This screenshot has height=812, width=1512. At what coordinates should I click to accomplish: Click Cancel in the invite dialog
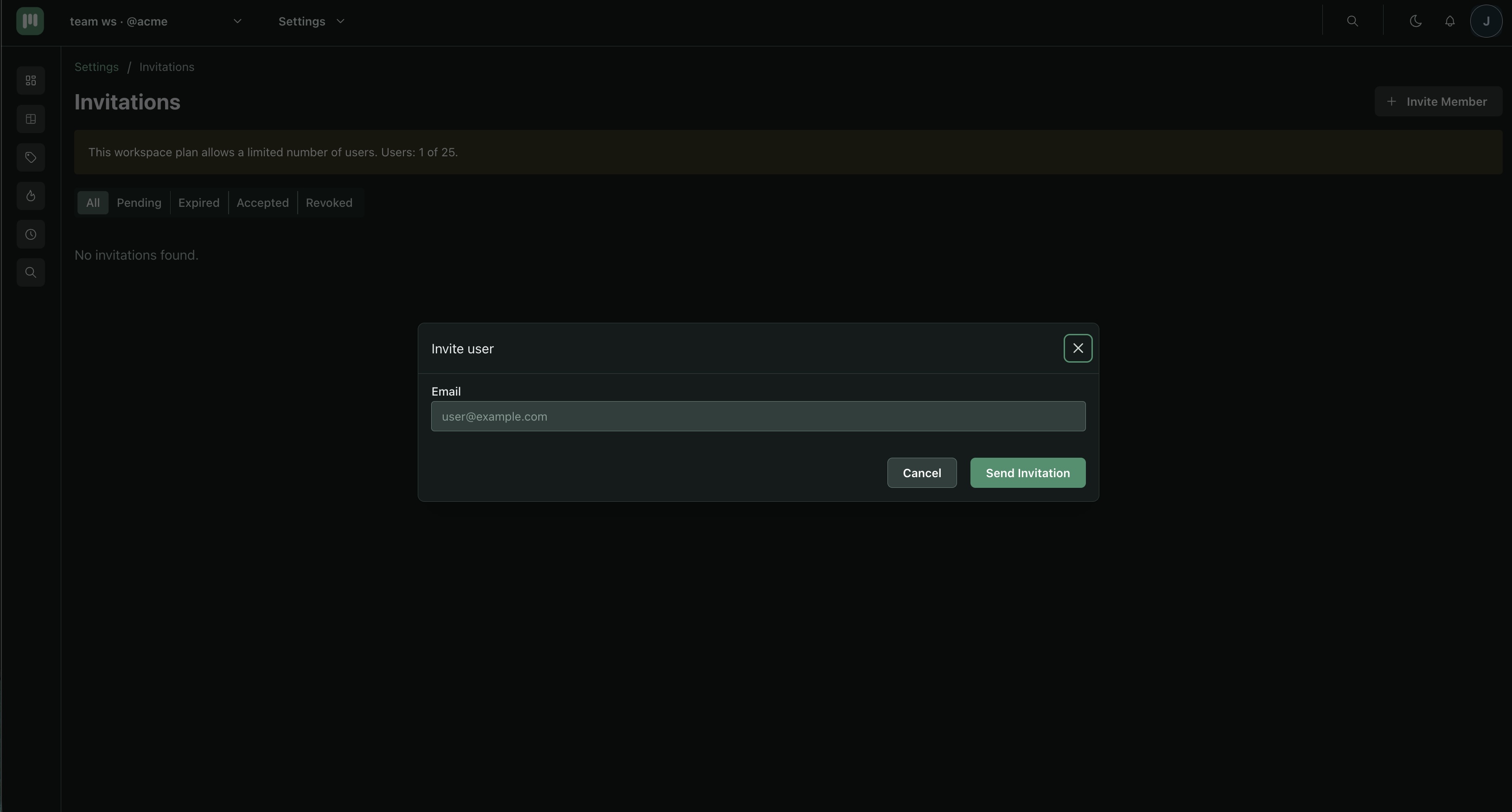tap(921, 473)
